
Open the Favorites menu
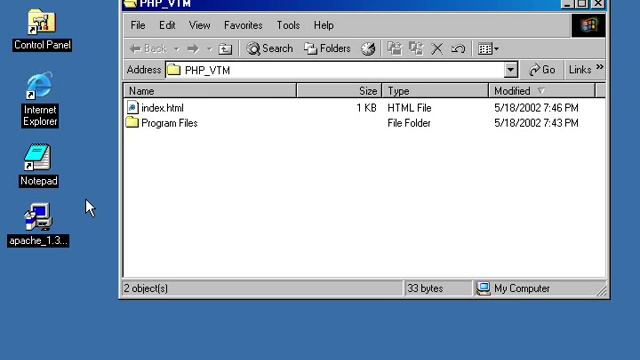(x=243, y=25)
